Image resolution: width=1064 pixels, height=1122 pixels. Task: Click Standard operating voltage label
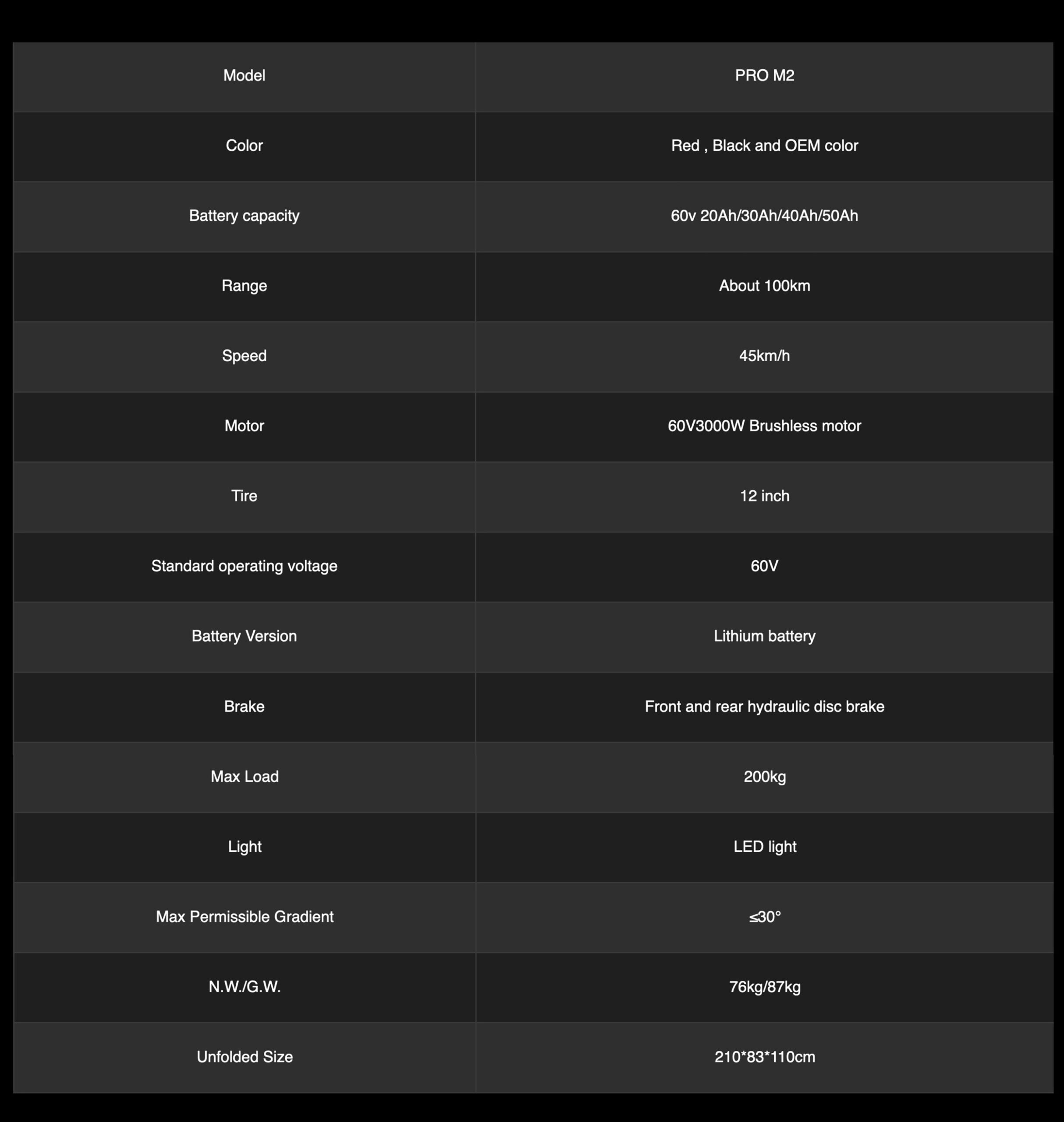[x=244, y=566]
